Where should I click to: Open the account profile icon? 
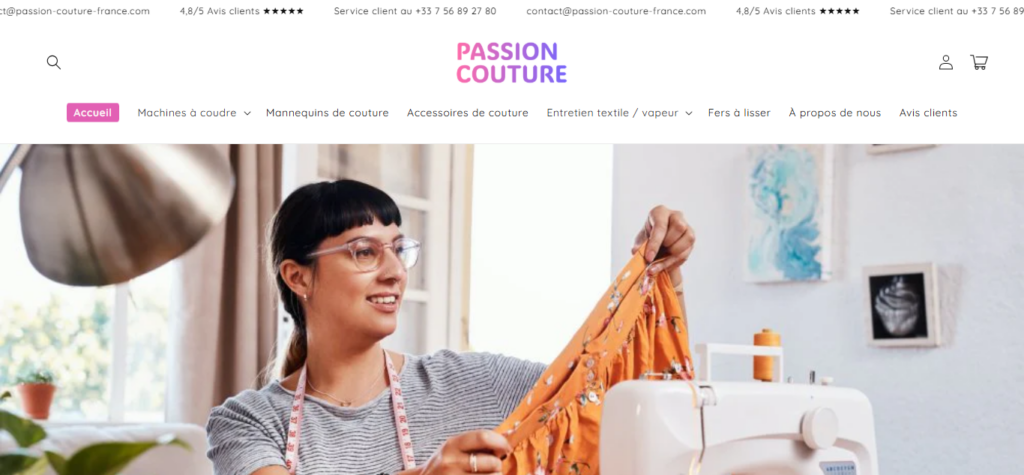(946, 62)
